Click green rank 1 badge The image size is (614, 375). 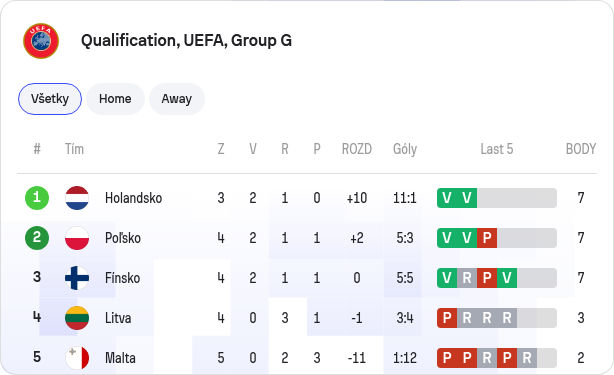tap(37, 198)
